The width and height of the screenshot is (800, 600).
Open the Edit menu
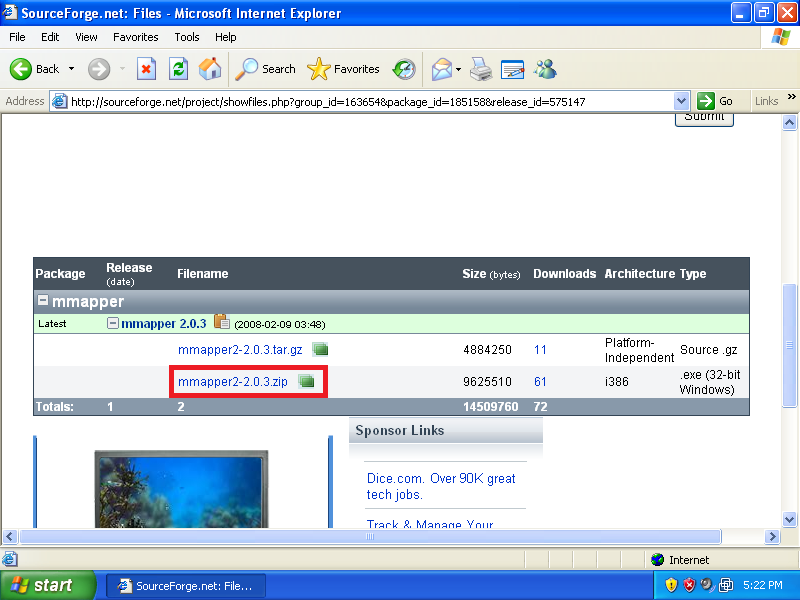[50, 37]
